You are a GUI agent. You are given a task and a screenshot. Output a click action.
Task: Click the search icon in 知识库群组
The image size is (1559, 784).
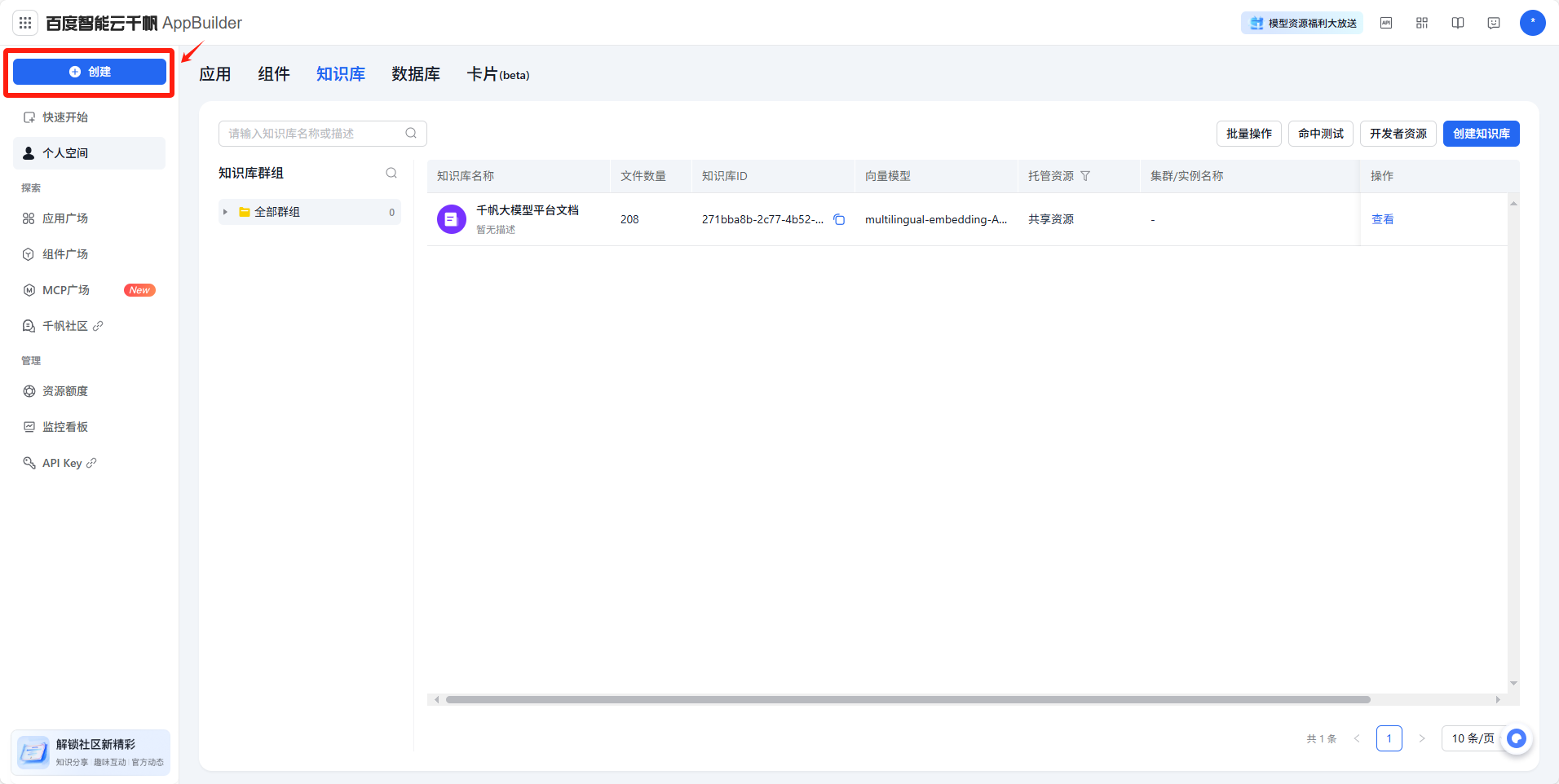point(391,173)
